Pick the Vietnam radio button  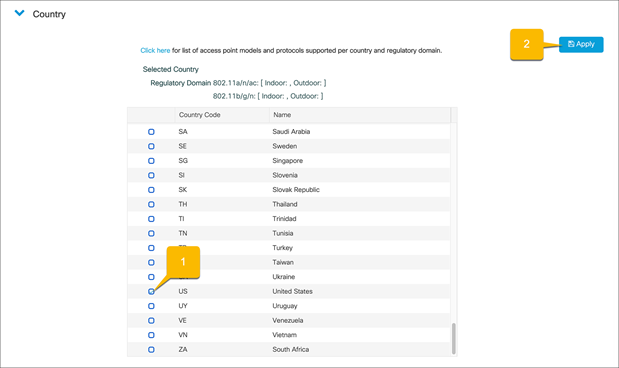(x=151, y=335)
